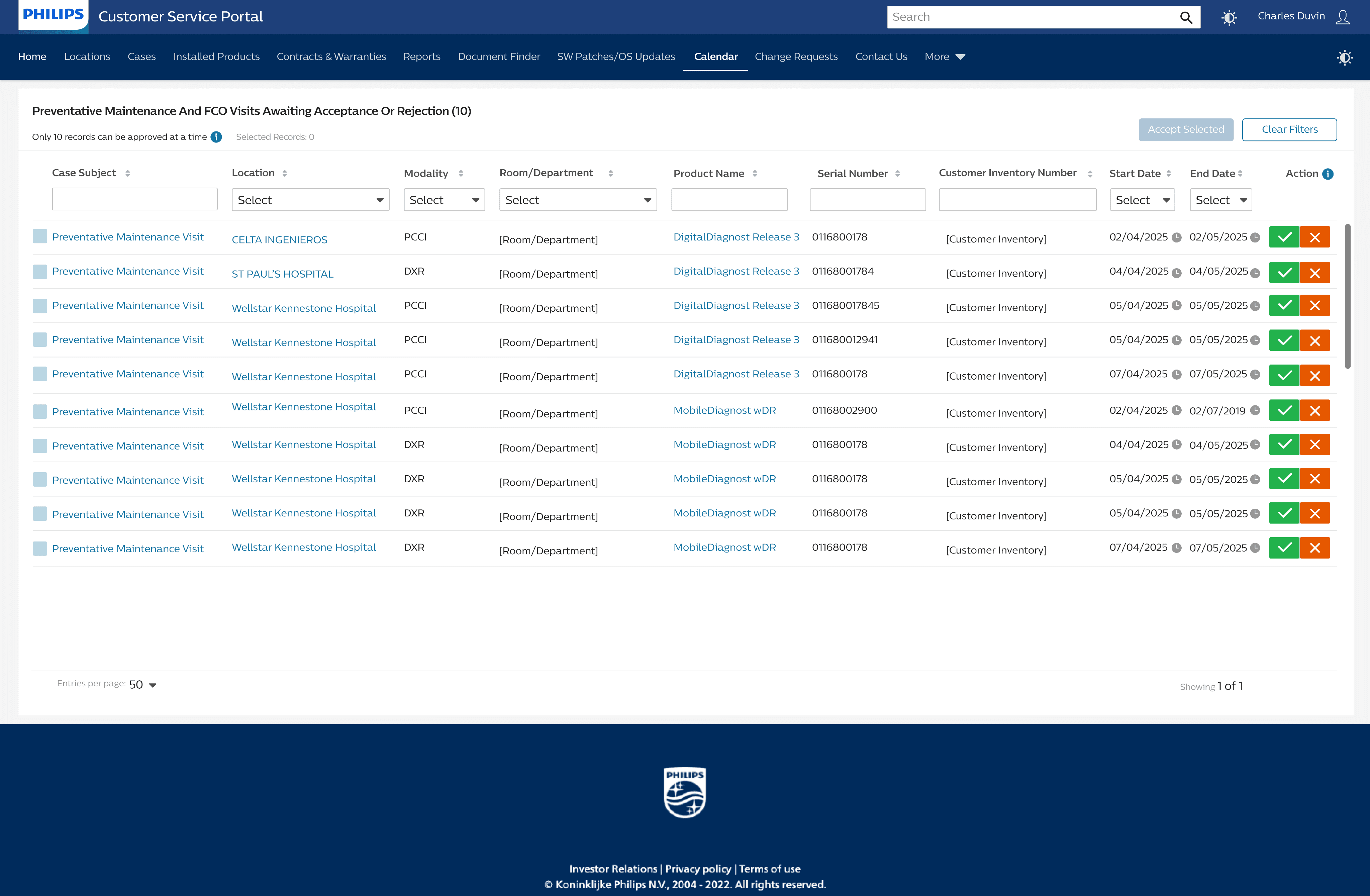Click the table's vertical scrollbar
1370x896 pixels.
click(1347, 296)
